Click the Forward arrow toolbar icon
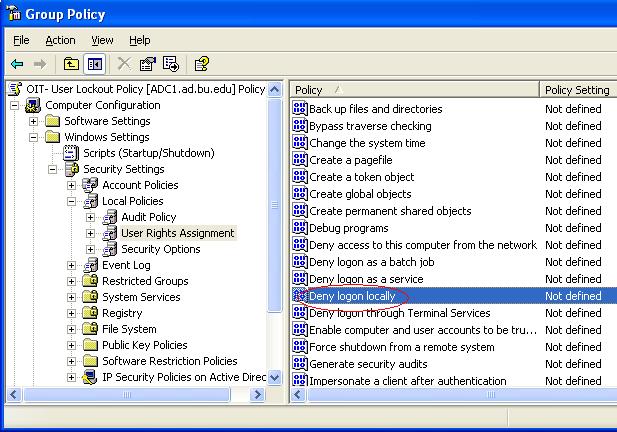The image size is (617, 432). [39, 64]
